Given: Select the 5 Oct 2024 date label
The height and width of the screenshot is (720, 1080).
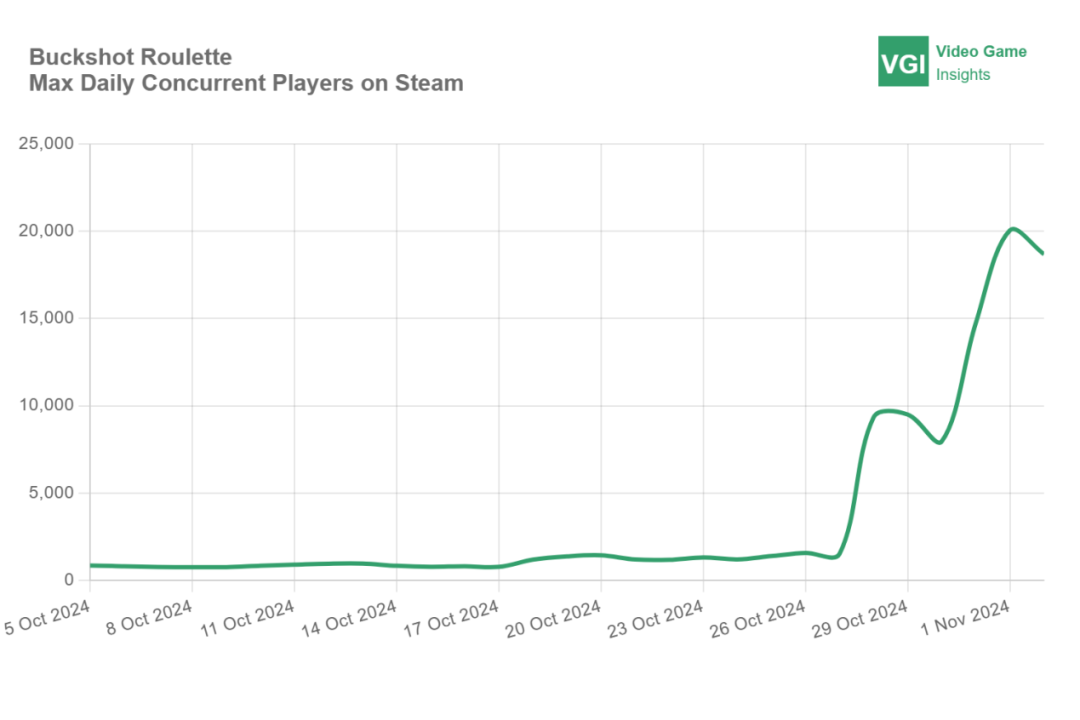Looking at the screenshot, I should (x=48, y=617).
